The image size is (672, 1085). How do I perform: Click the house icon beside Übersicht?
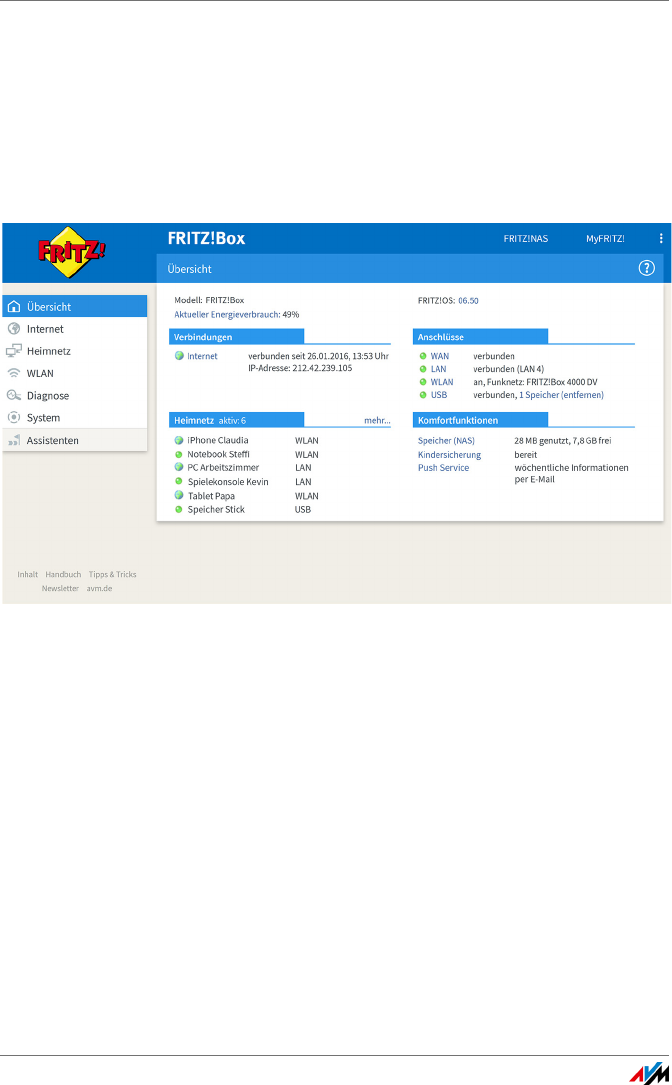click(x=14, y=307)
